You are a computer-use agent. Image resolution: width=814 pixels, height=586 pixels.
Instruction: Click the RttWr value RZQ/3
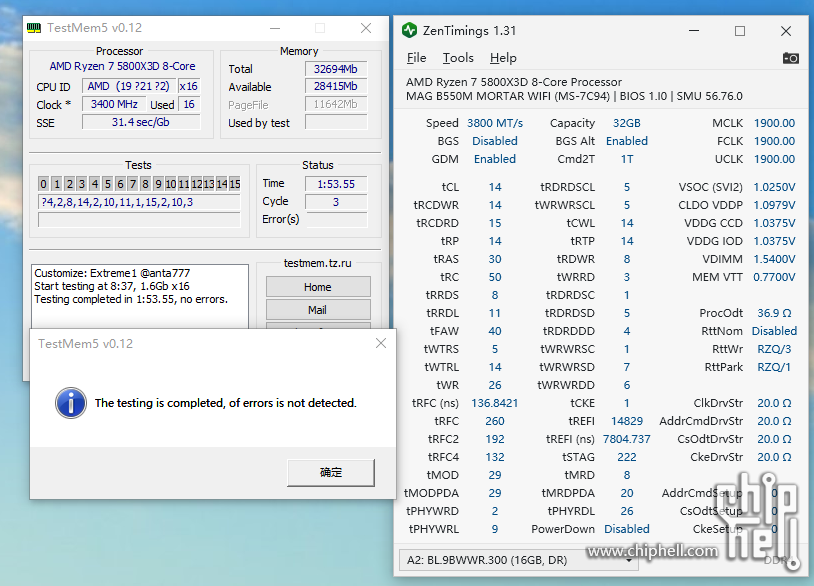[x=774, y=349]
